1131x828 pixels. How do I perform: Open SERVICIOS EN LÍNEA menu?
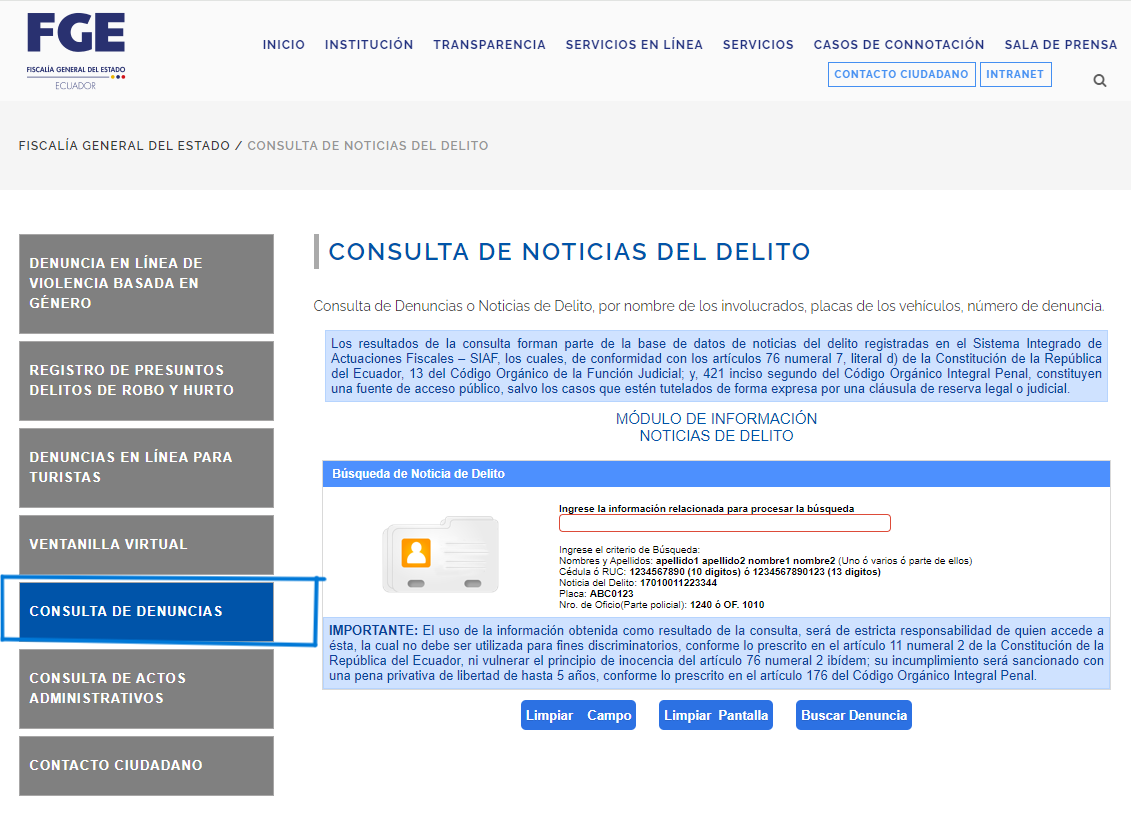[634, 45]
